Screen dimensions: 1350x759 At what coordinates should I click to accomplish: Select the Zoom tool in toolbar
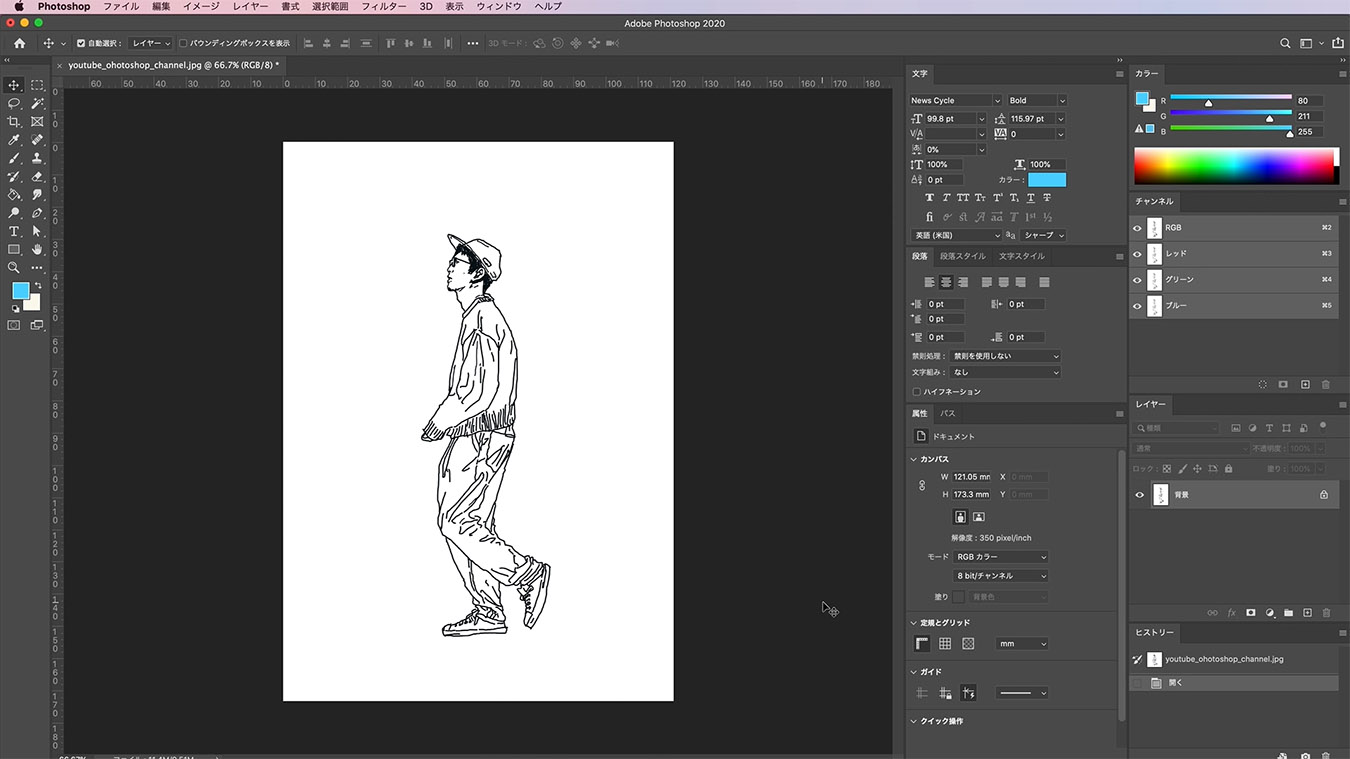[14, 268]
